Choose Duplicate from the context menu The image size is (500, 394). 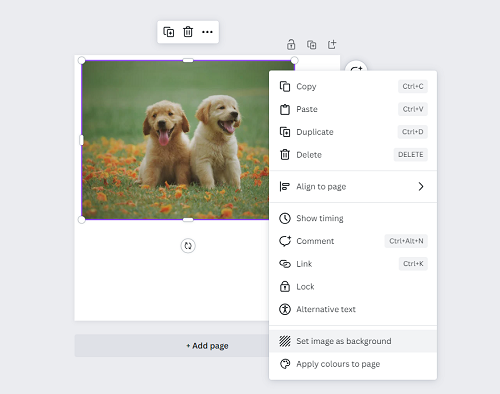click(x=353, y=132)
